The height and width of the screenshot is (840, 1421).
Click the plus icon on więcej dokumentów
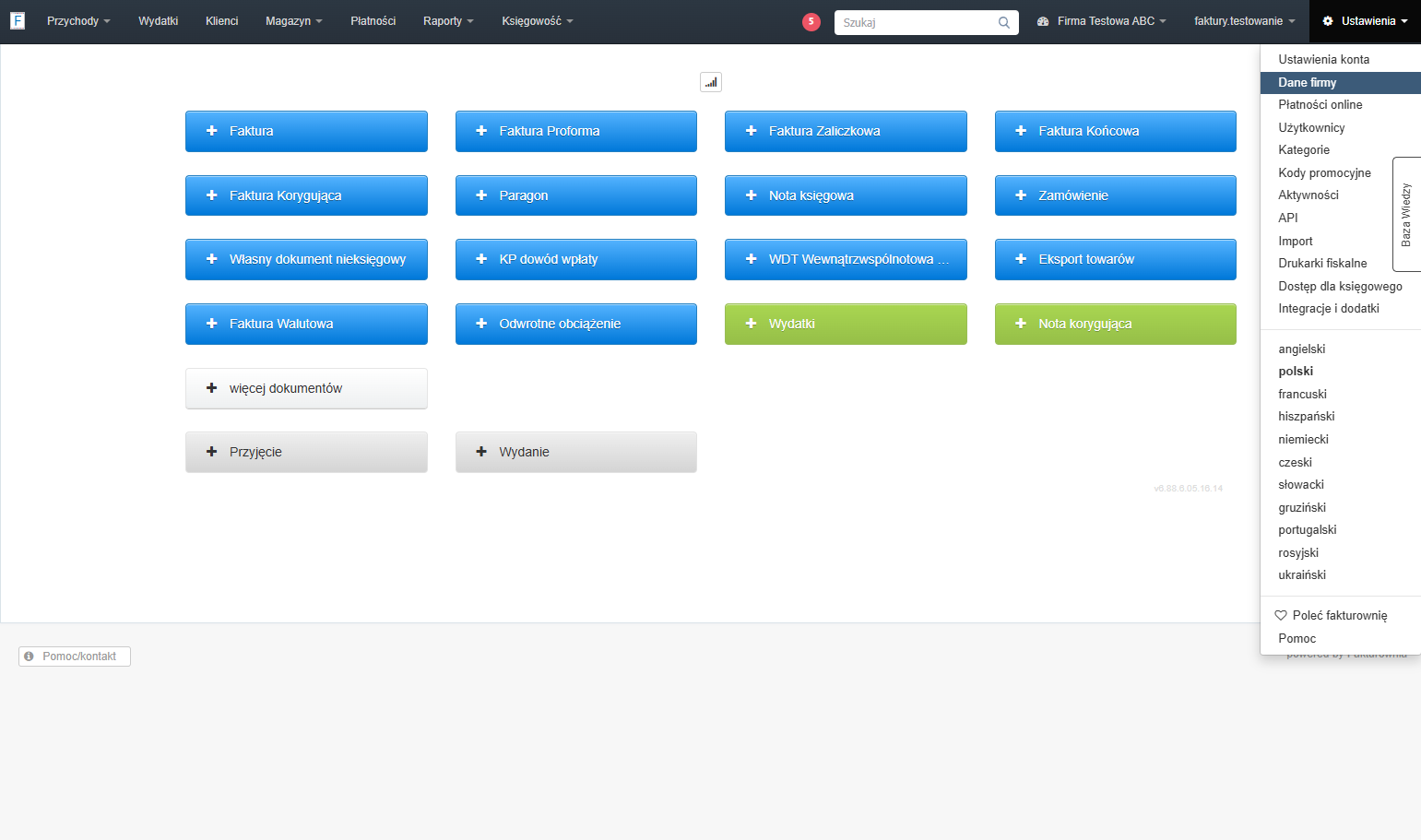click(x=212, y=388)
